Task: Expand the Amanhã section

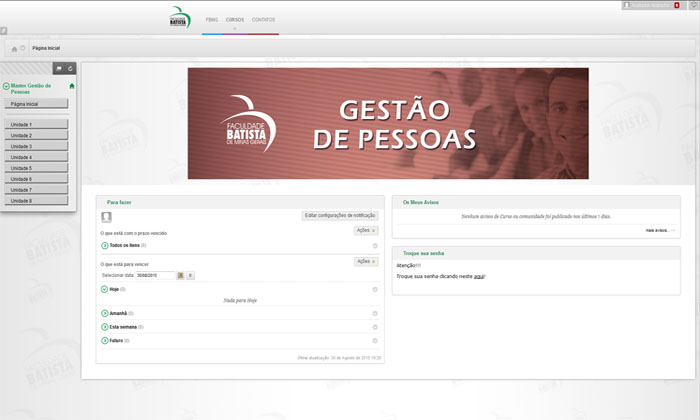Action: click(105, 313)
